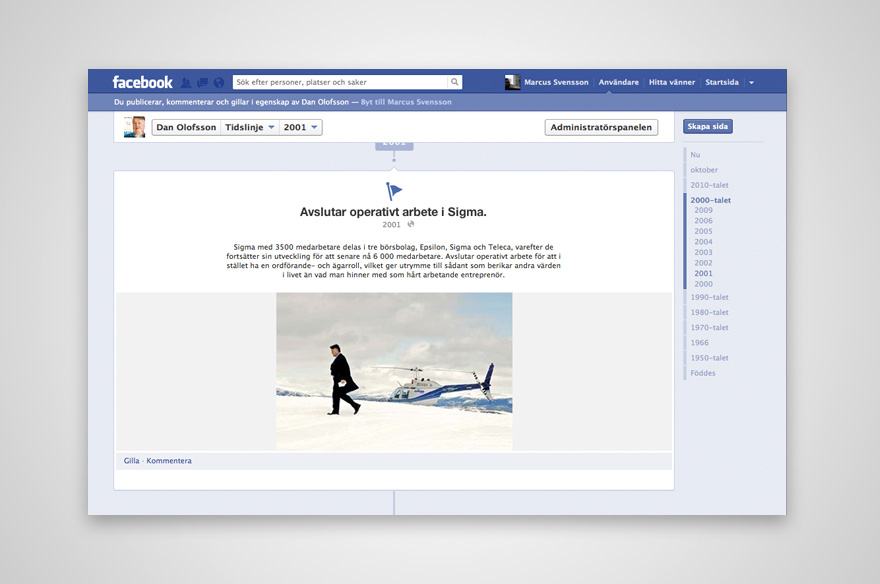Viewport: 880px width, 584px height.
Task: Click the 2001 post year text
Action: 391,224
